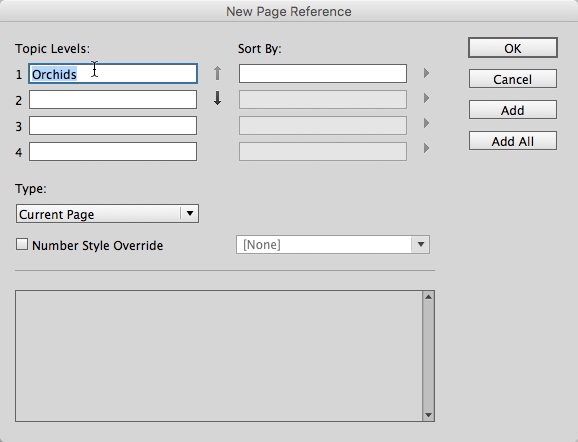Viewport: 578px width, 442px height.
Task: Click the first Sort By input field
Action: pyautogui.click(x=323, y=73)
